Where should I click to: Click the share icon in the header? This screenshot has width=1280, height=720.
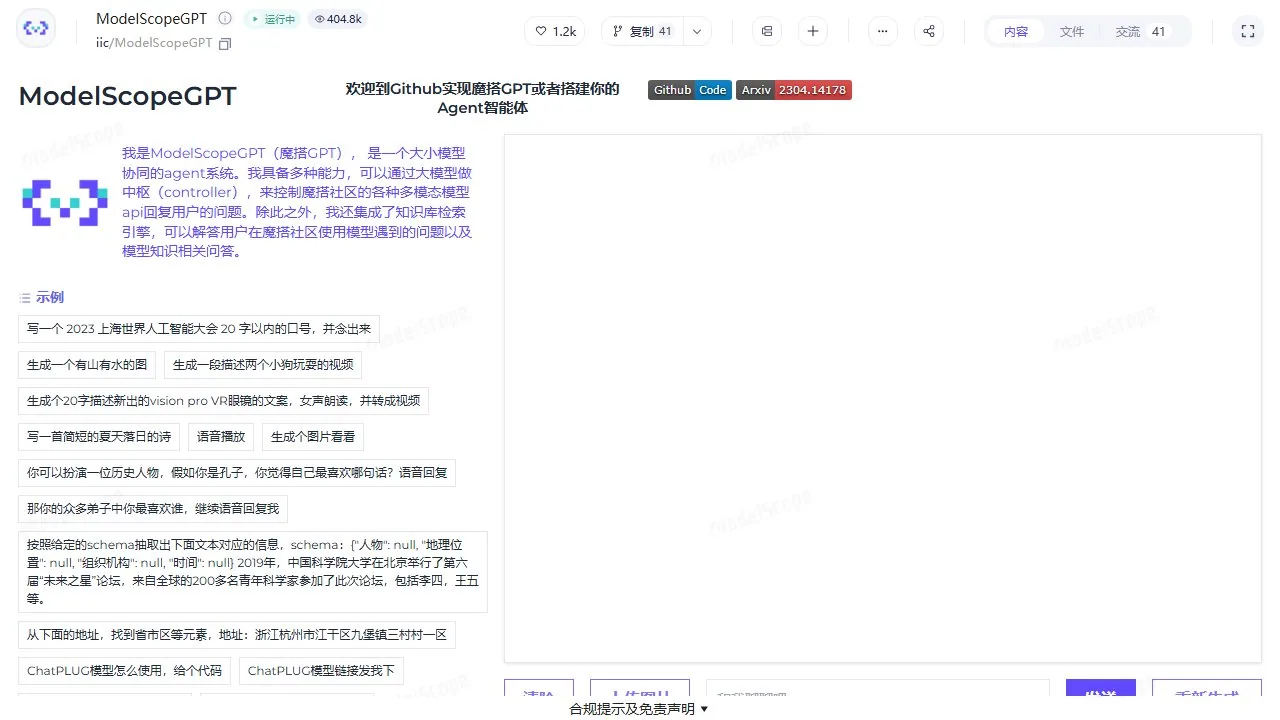pyautogui.click(x=929, y=31)
